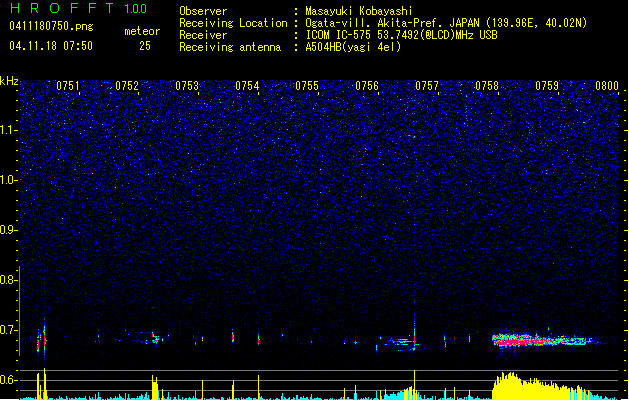The height and width of the screenshot is (400, 629).
Task: Click the 0756 time marker
Action: click(x=367, y=86)
